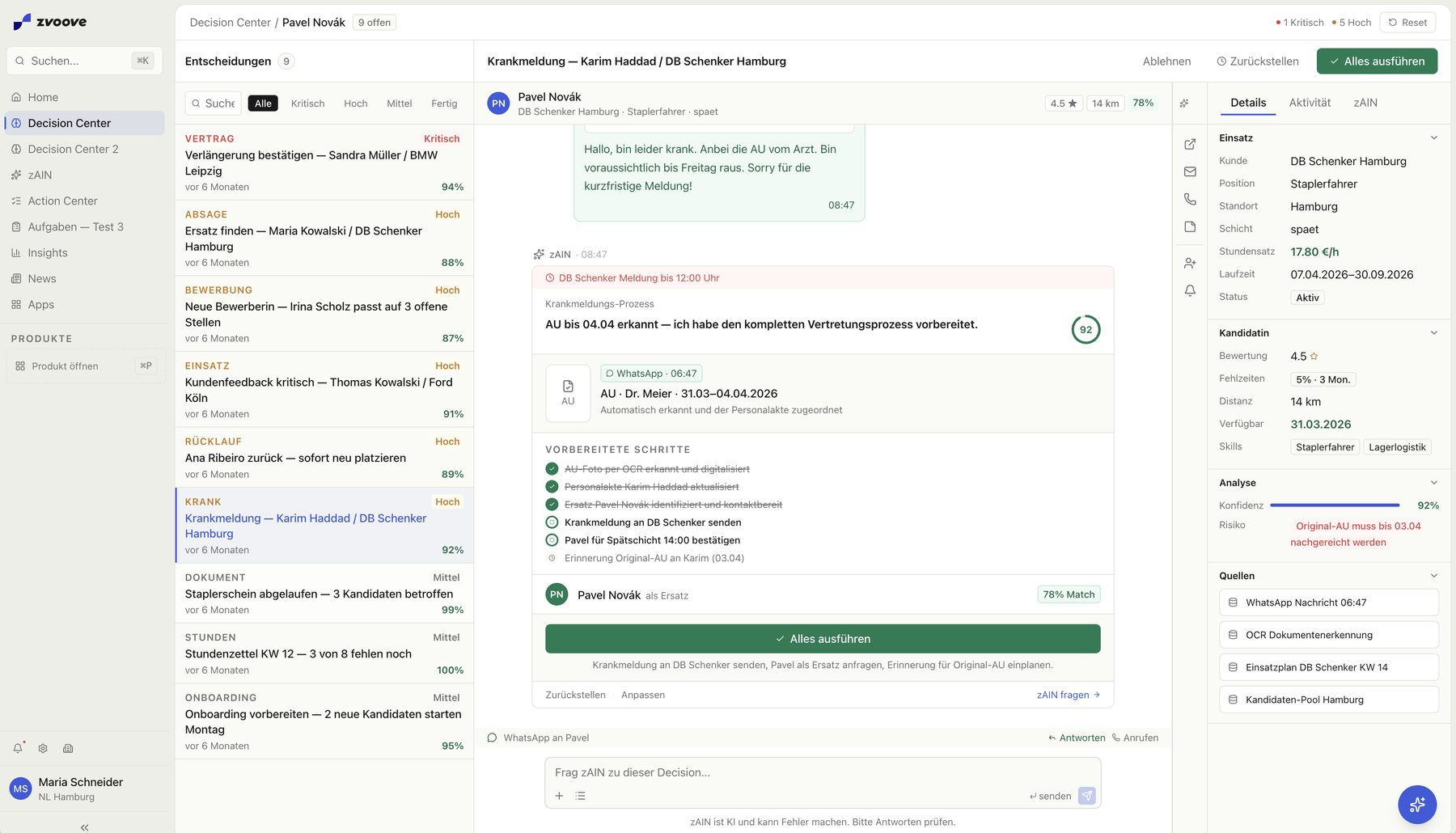Click document icon in action rail
This screenshot has height=833, width=1456.
[1190, 226]
